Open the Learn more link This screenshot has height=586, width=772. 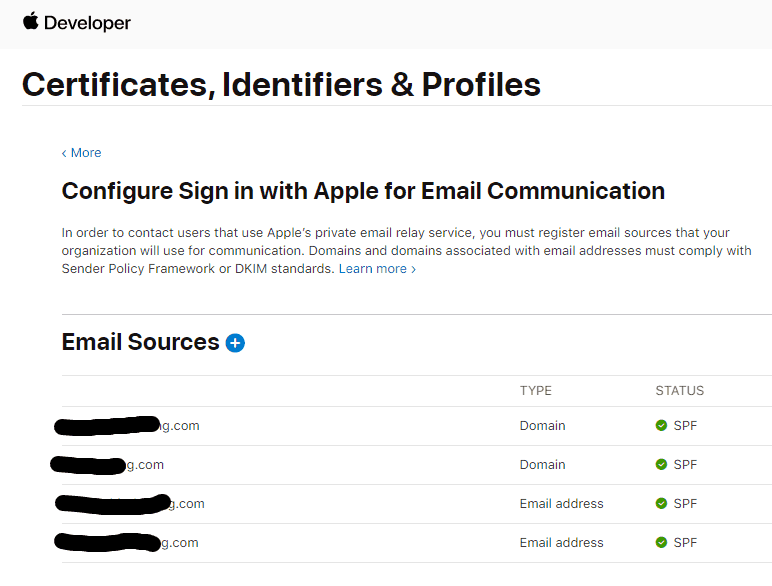coord(377,269)
